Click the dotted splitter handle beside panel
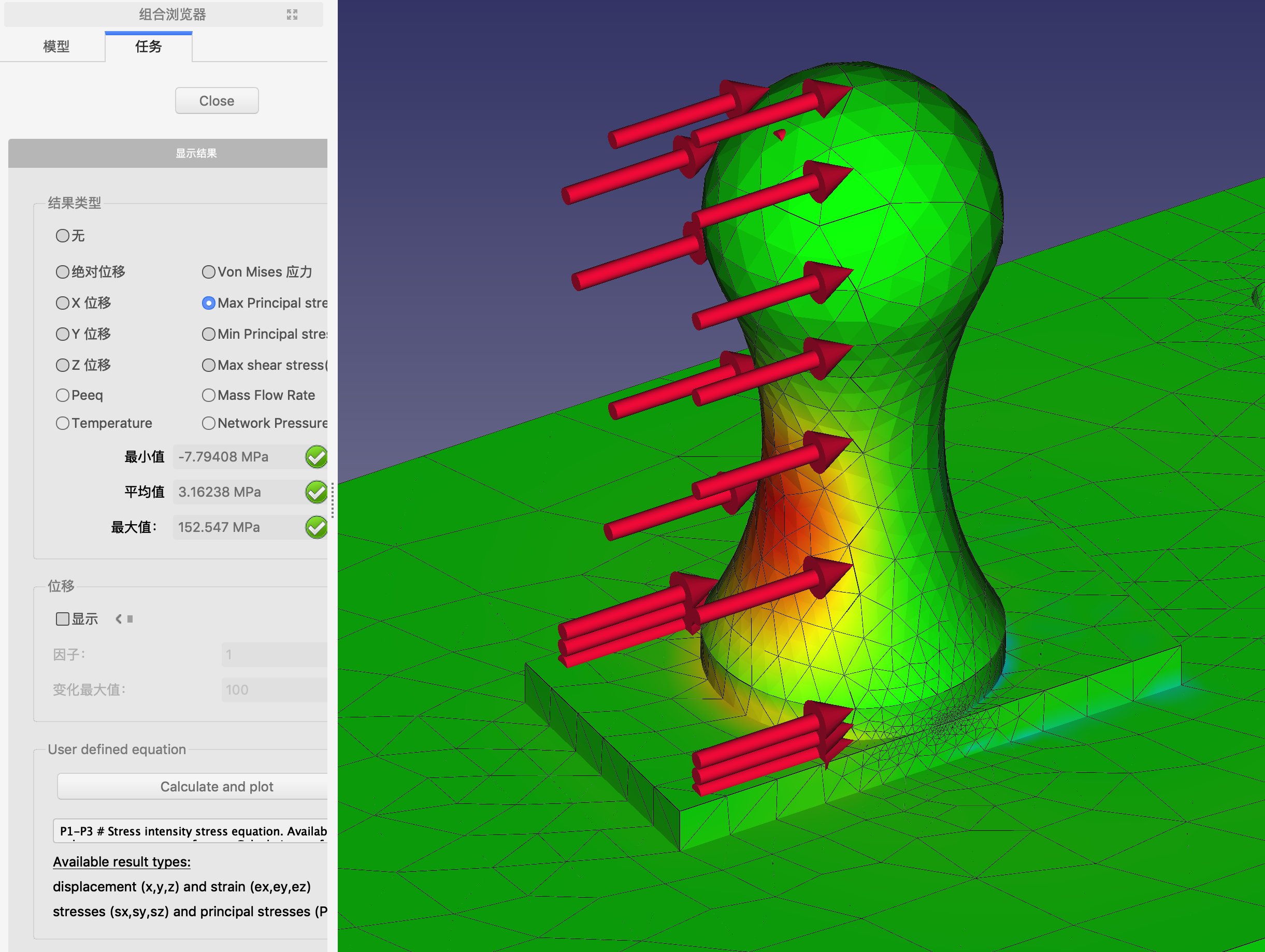The image size is (1265, 952). coord(332,501)
